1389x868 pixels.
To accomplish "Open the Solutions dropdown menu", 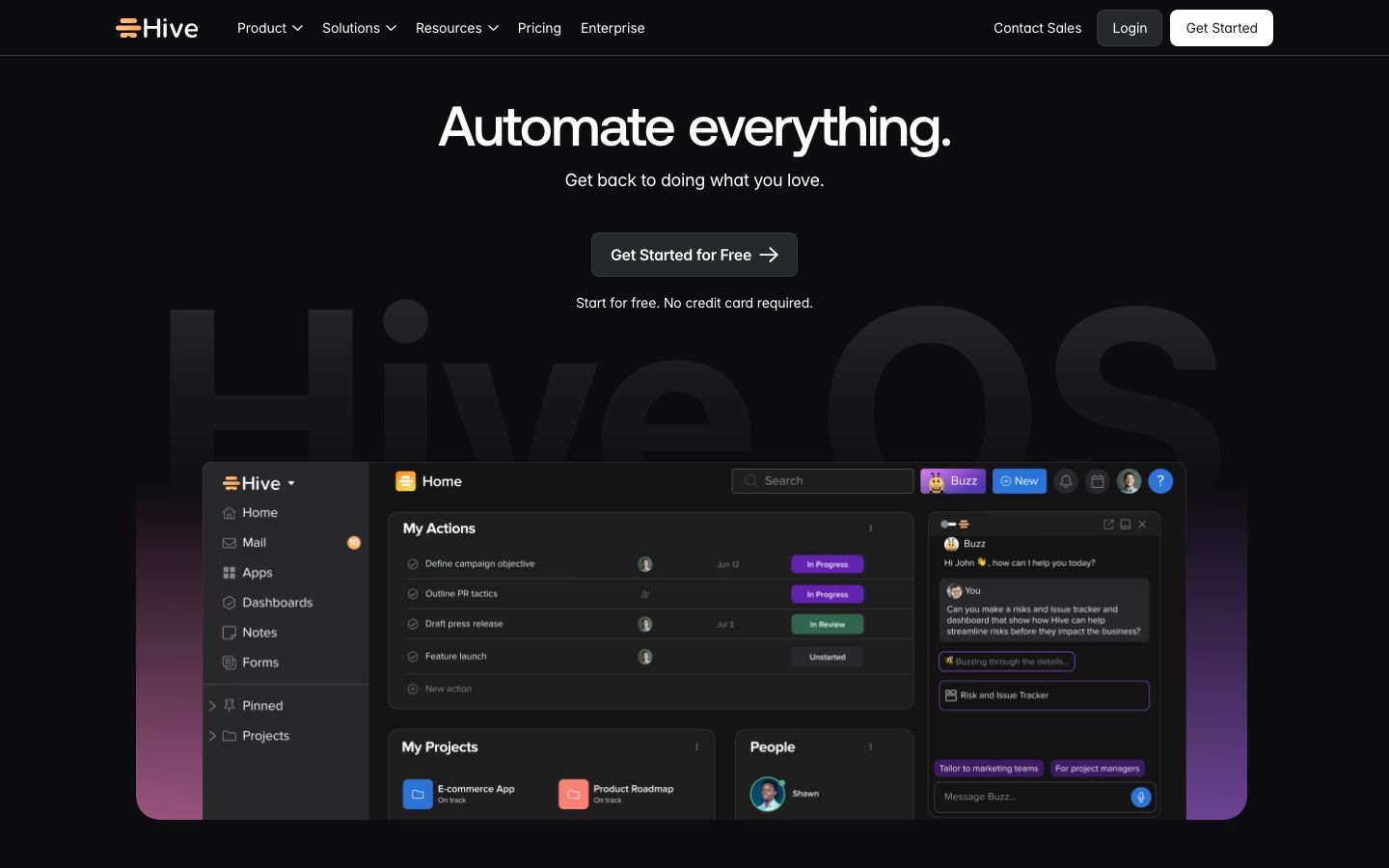I will click(359, 28).
